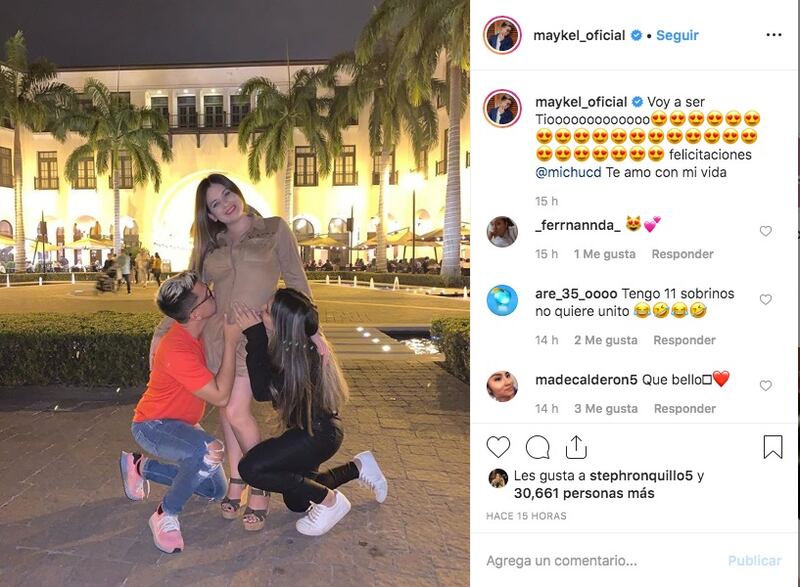Follow maykel_oficial with Seguir

pyautogui.click(x=677, y=35)
